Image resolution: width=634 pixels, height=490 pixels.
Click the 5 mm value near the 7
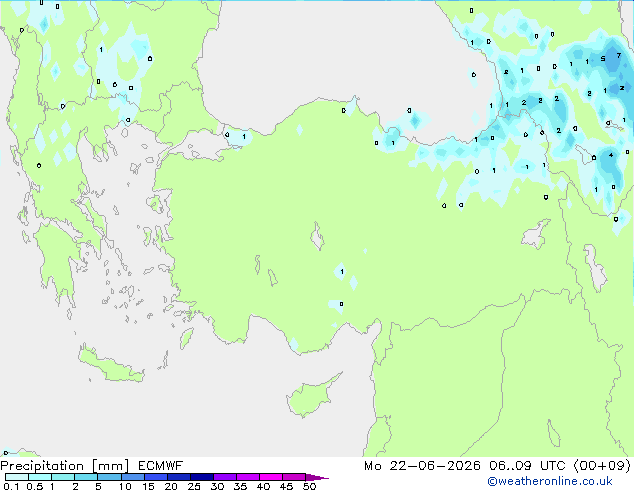click(602, 59)
